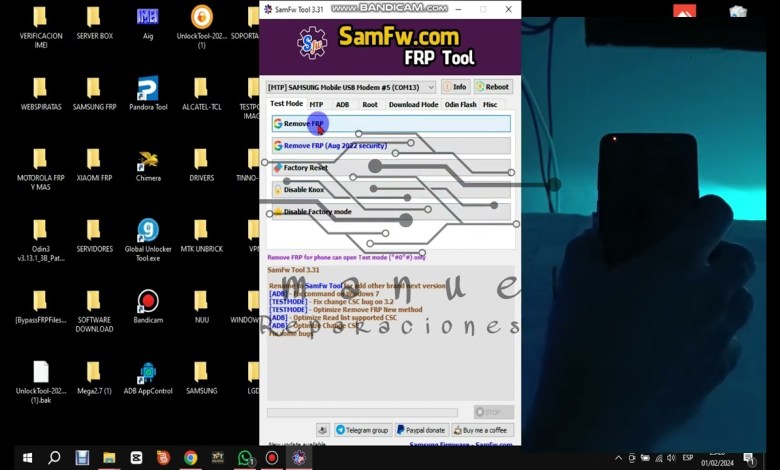Viewport: 780px width, 470px height.
Task: Open the SERVIDORES folder
Action: pyautogui.click(x=95, y=237)
